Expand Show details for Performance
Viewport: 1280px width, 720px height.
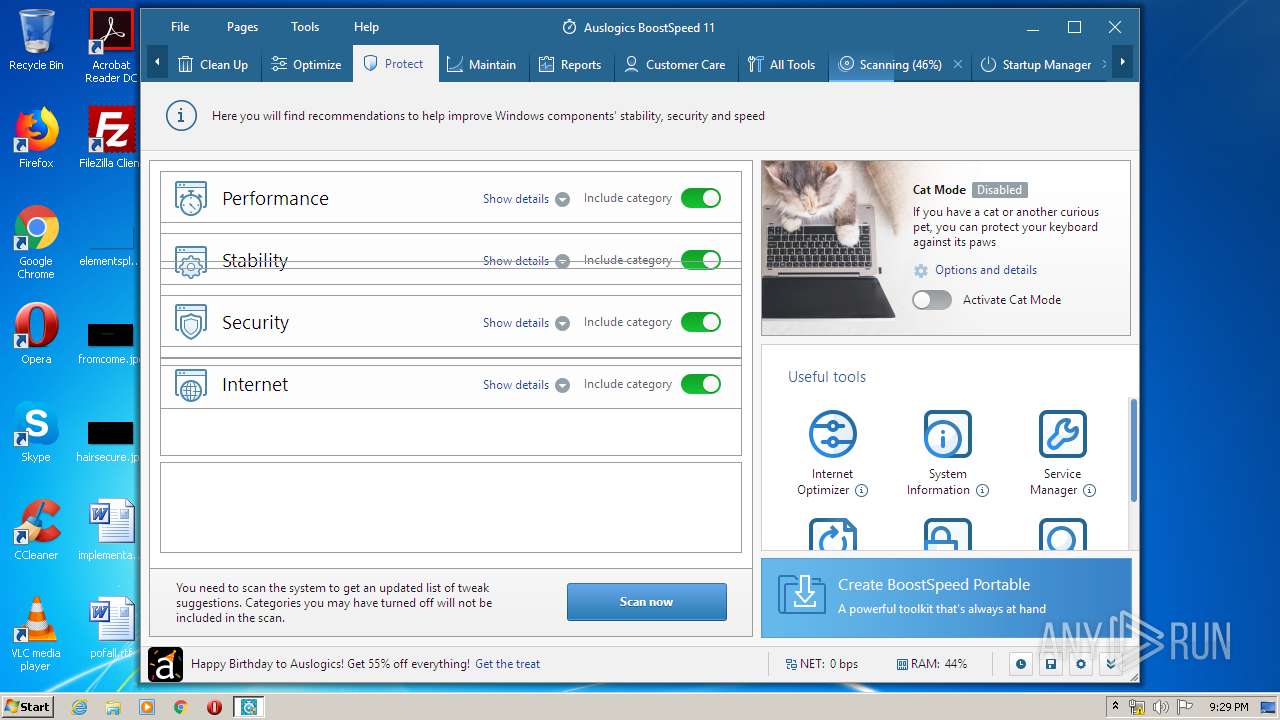(526, 199)
